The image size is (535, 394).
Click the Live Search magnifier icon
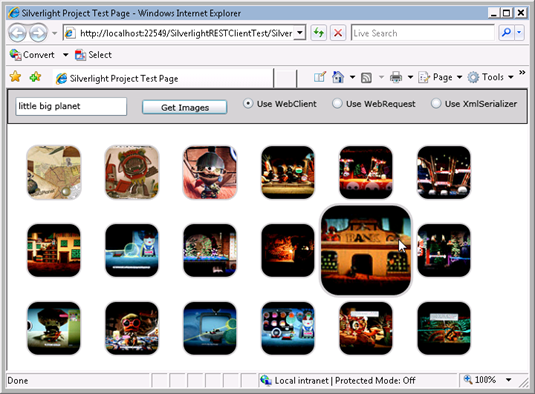coord(506,33)
